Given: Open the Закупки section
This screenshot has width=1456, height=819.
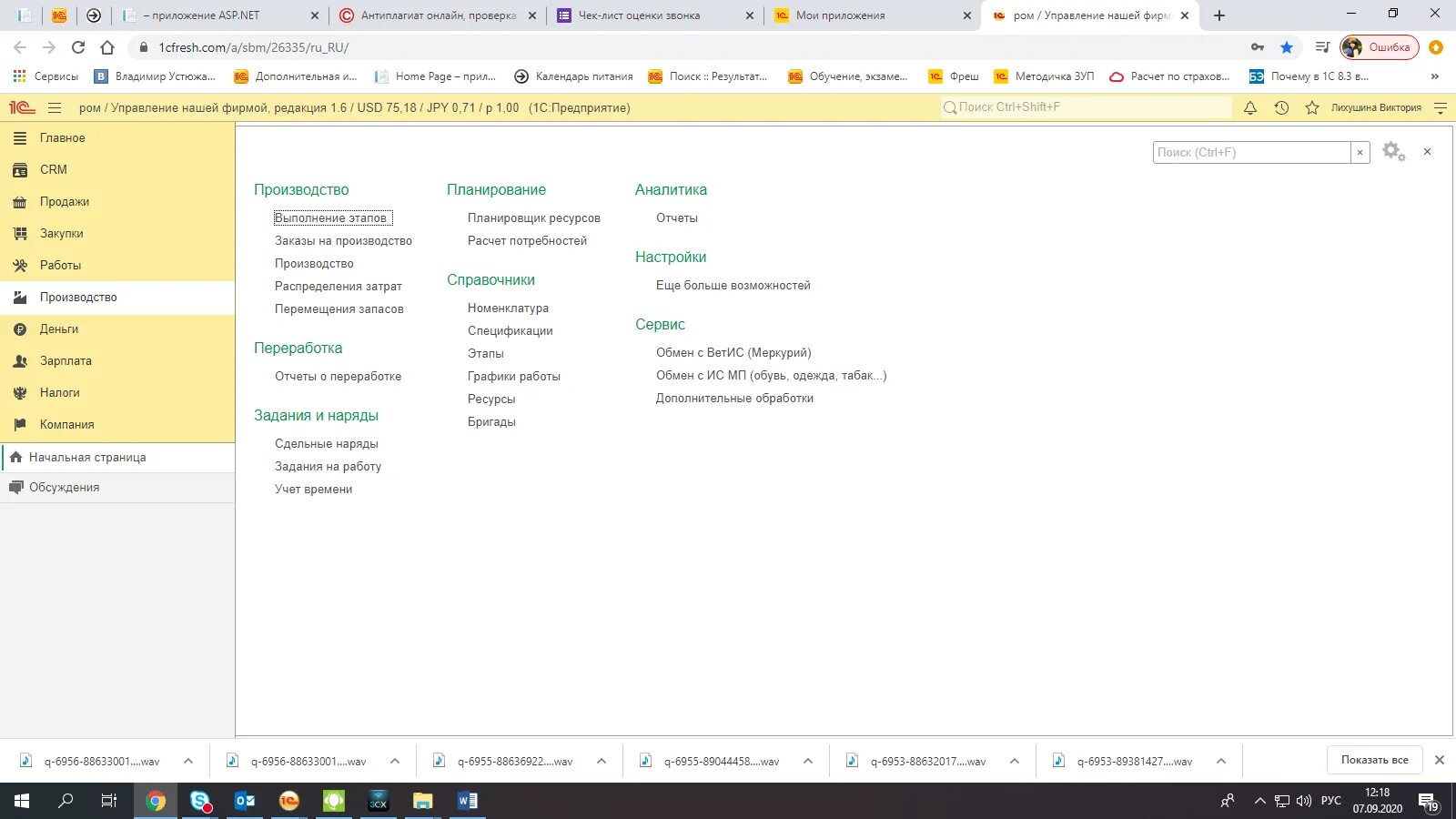Looking at the screenshot, I should pos(117,234).
